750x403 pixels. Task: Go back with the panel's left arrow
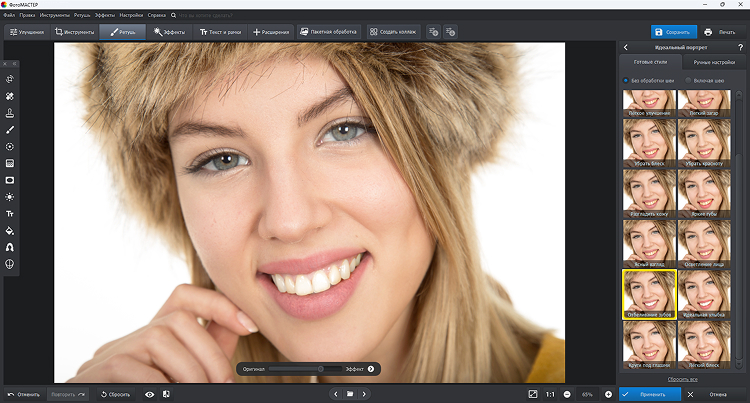(626, 47)
